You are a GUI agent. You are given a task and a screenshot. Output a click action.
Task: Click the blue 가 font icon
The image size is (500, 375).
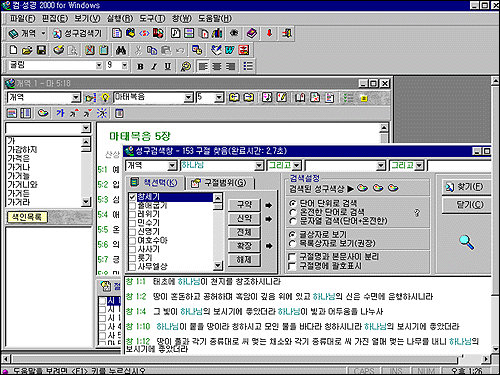pos(60,113)
